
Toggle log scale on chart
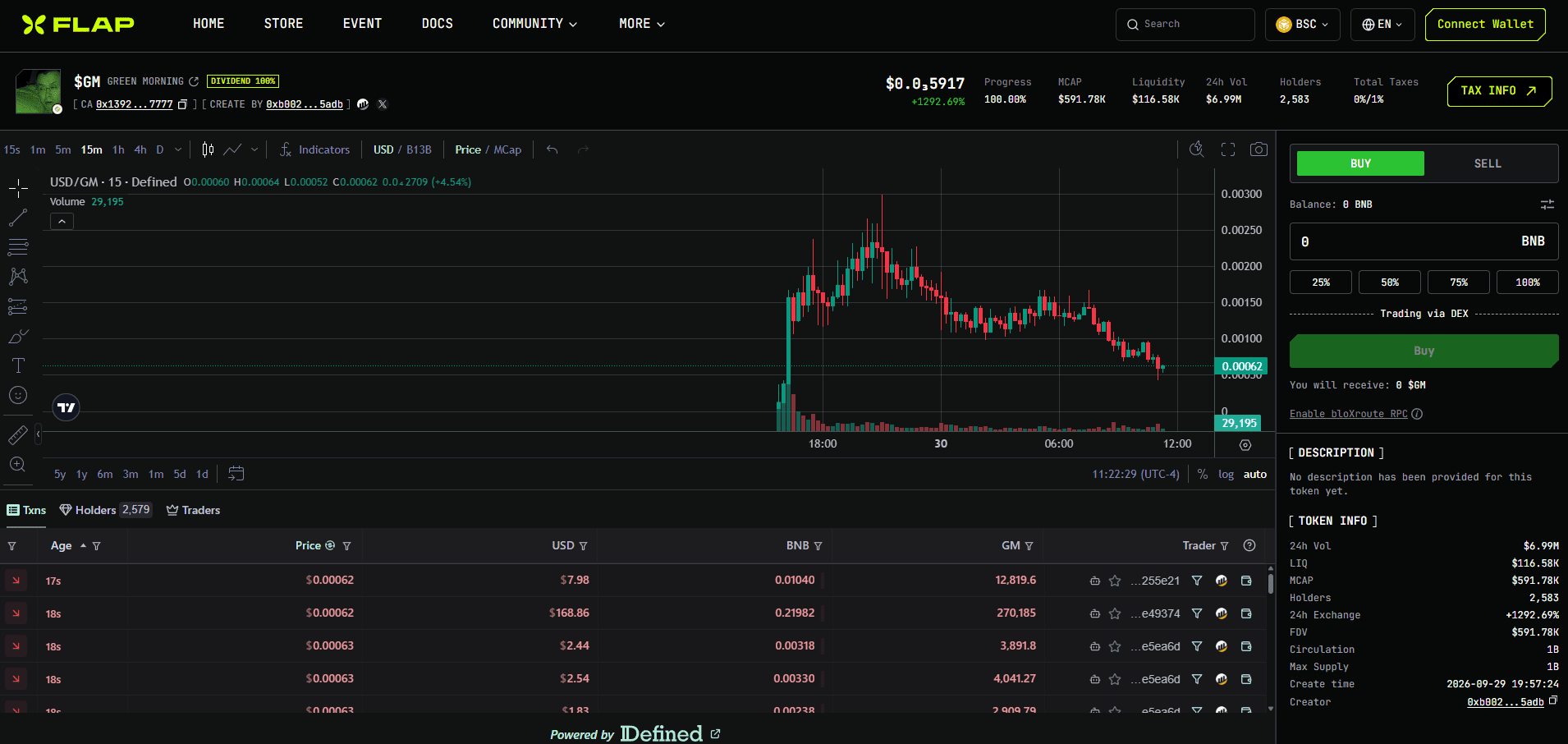click(1226, 474)
